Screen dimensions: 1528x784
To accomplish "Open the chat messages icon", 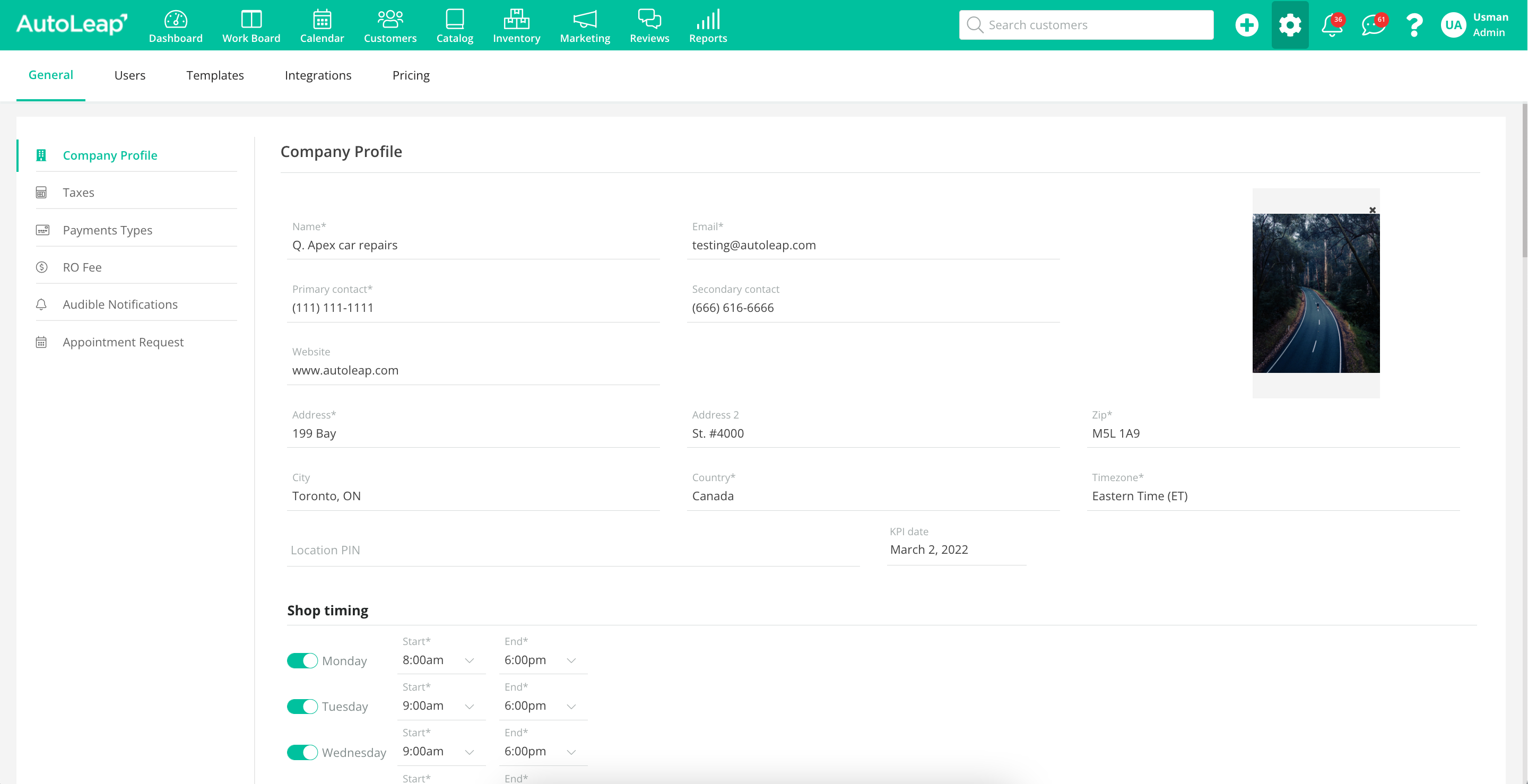I will [1373, 25].
